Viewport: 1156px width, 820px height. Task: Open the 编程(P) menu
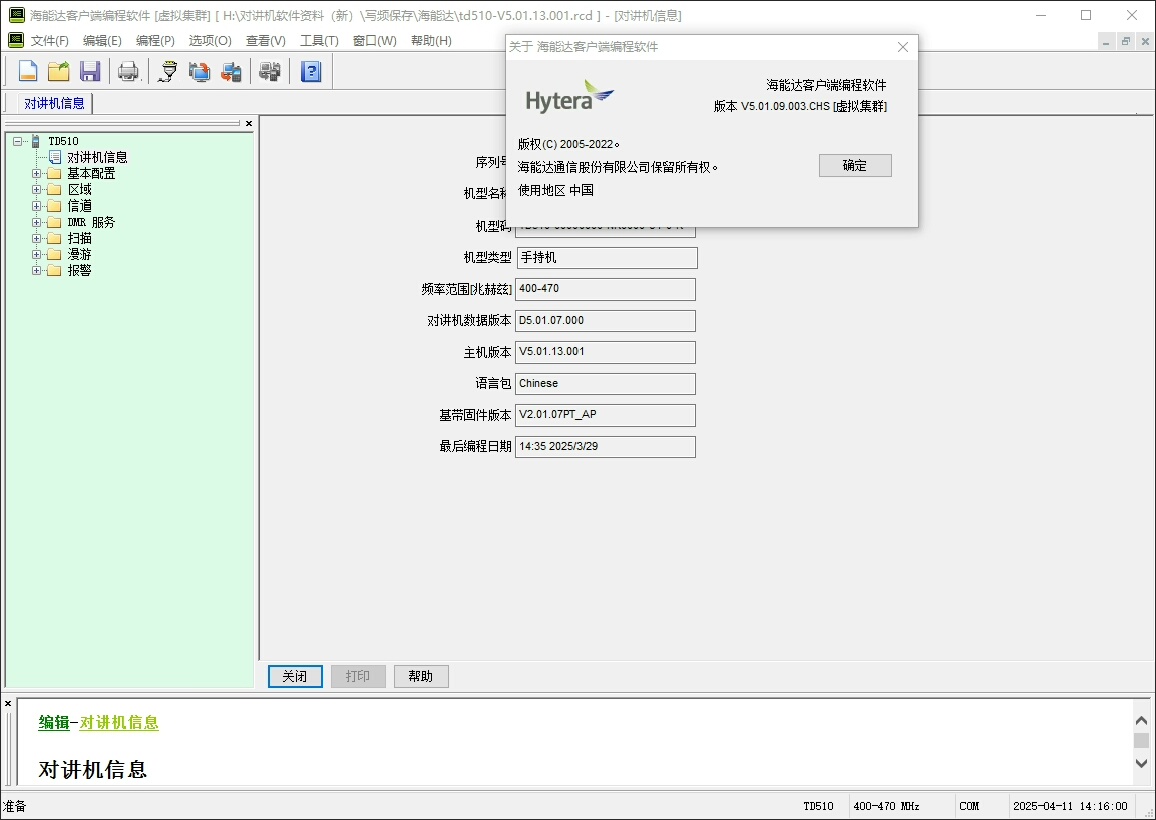point(155,41)
